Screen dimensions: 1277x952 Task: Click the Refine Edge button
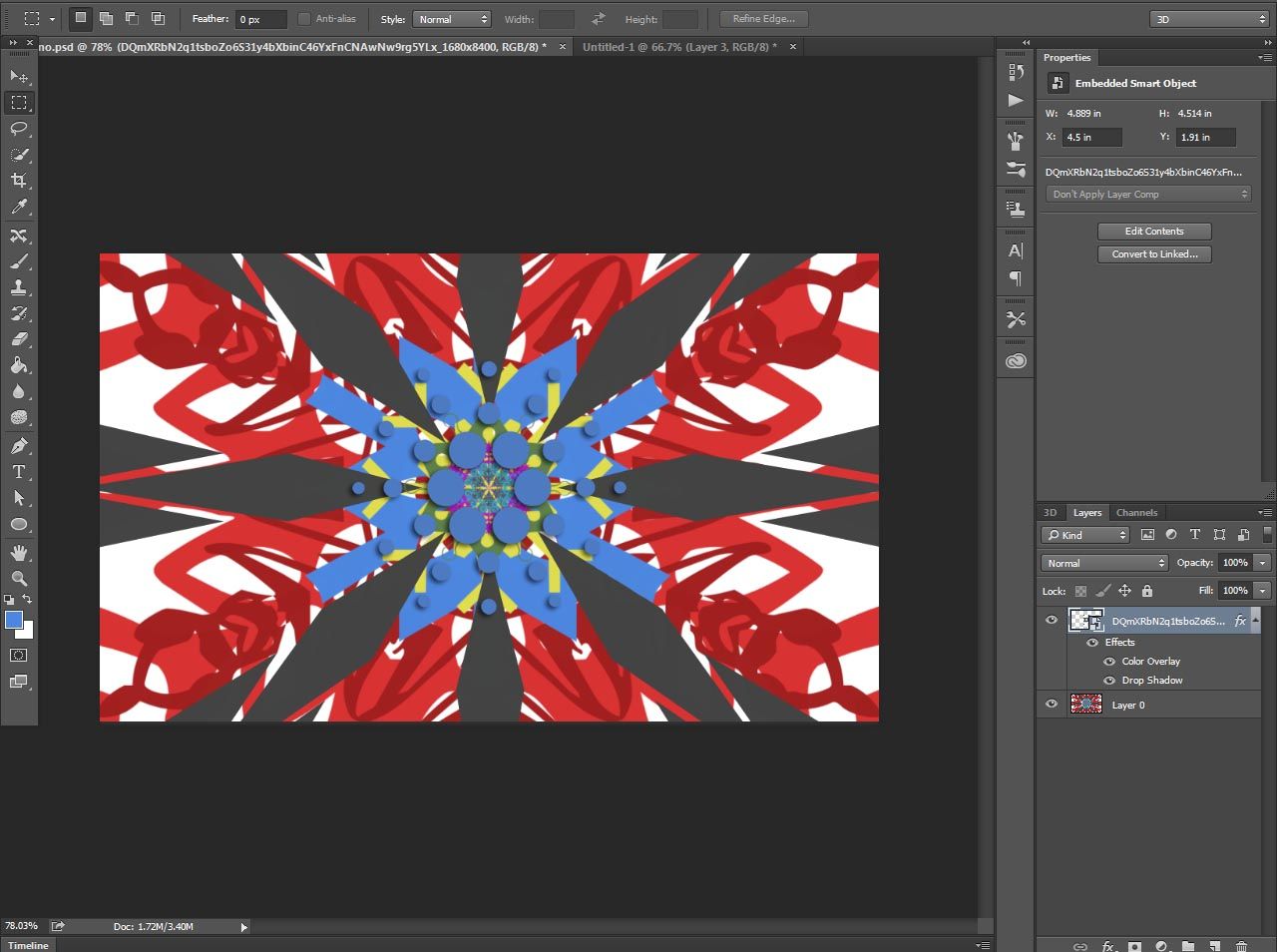(x=763, y=19)
